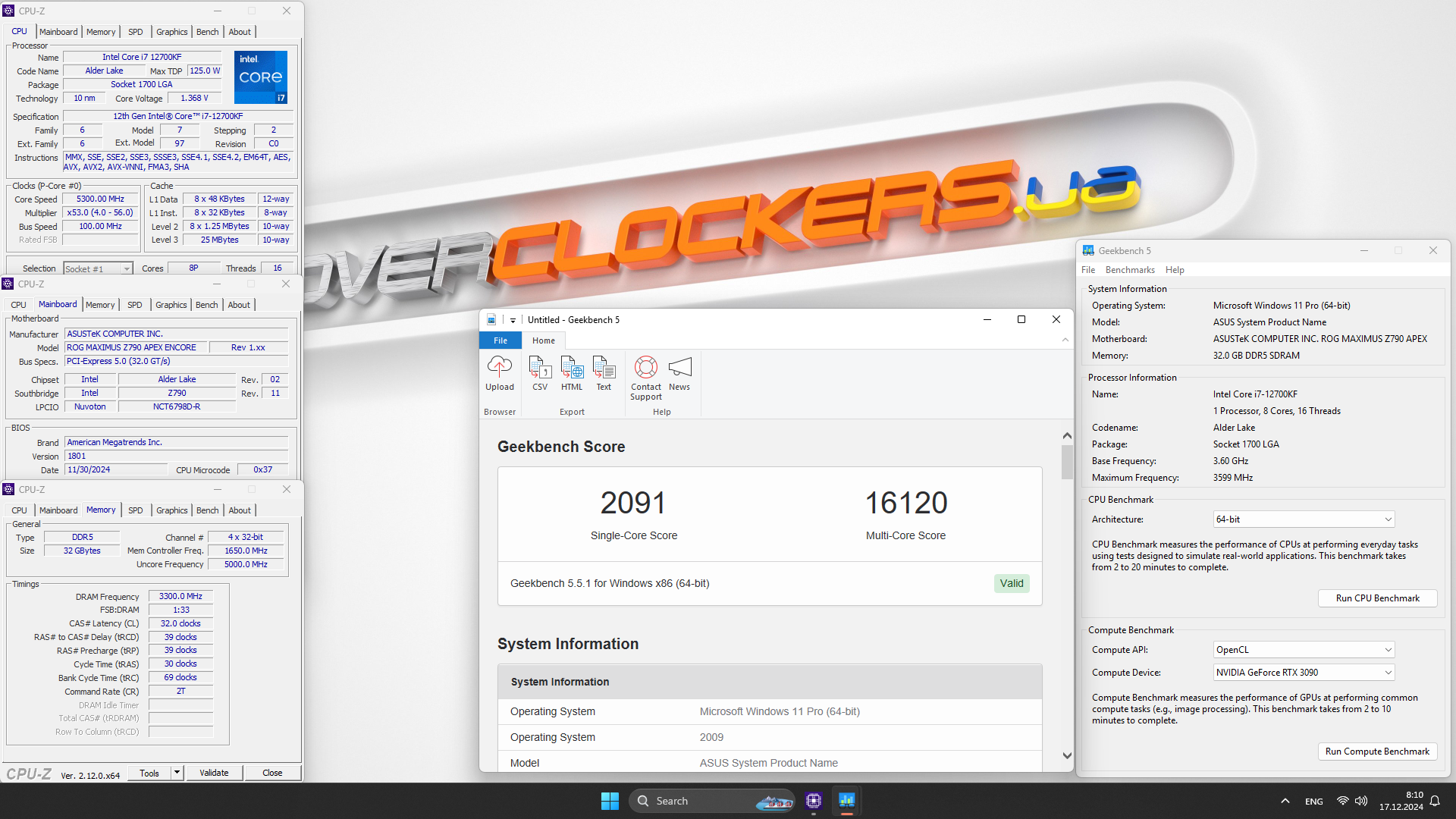Click the multi-core score 16120
This screenshot has width=1456, height=819.
coord(906,503)
